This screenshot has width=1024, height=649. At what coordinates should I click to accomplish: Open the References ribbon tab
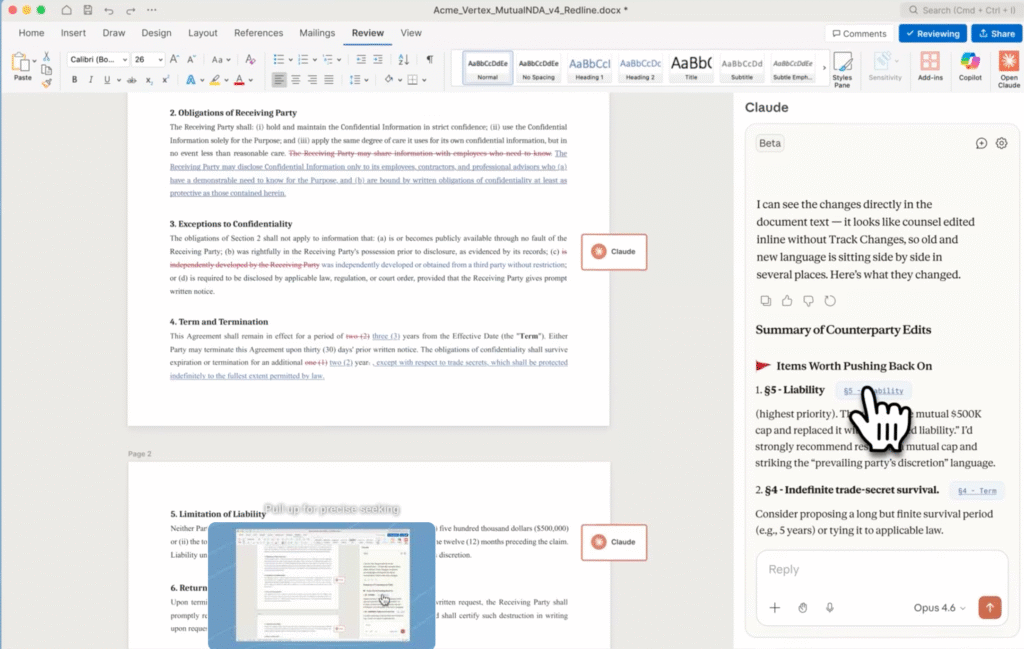click(258, 33)
